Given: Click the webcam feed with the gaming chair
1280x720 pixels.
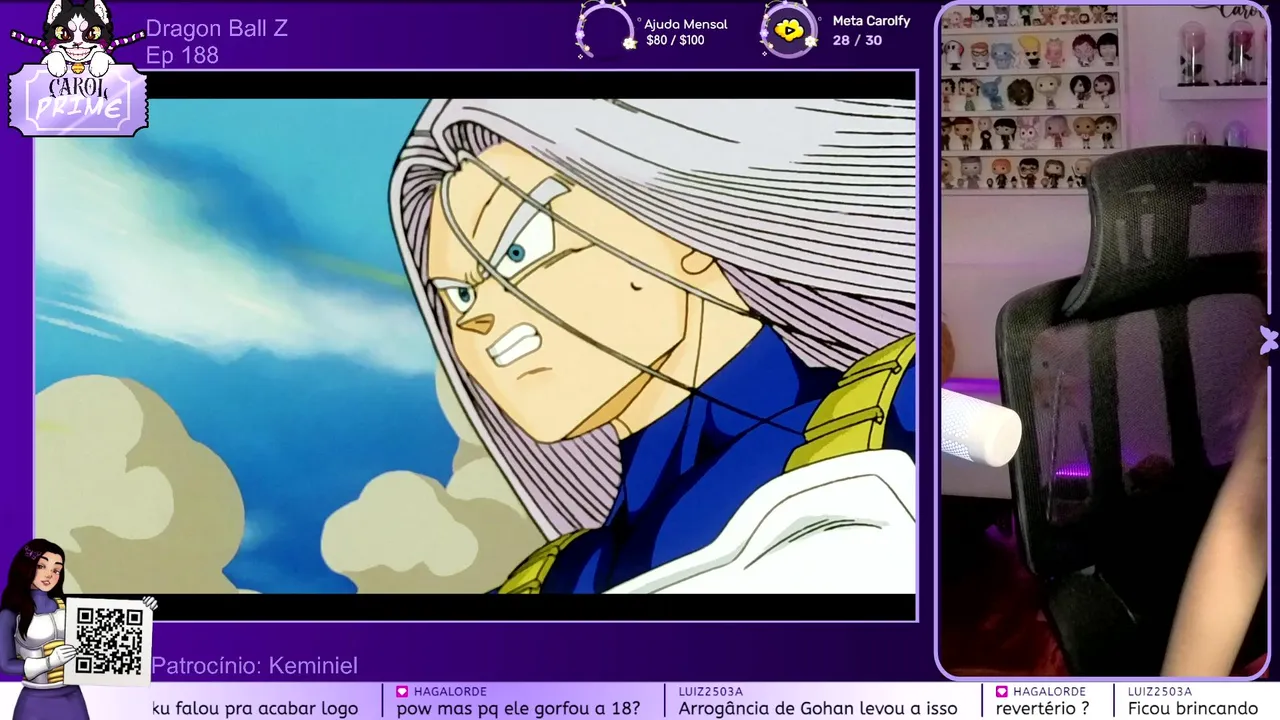Looking at the screenshot, I should (x=1105, y=340).
